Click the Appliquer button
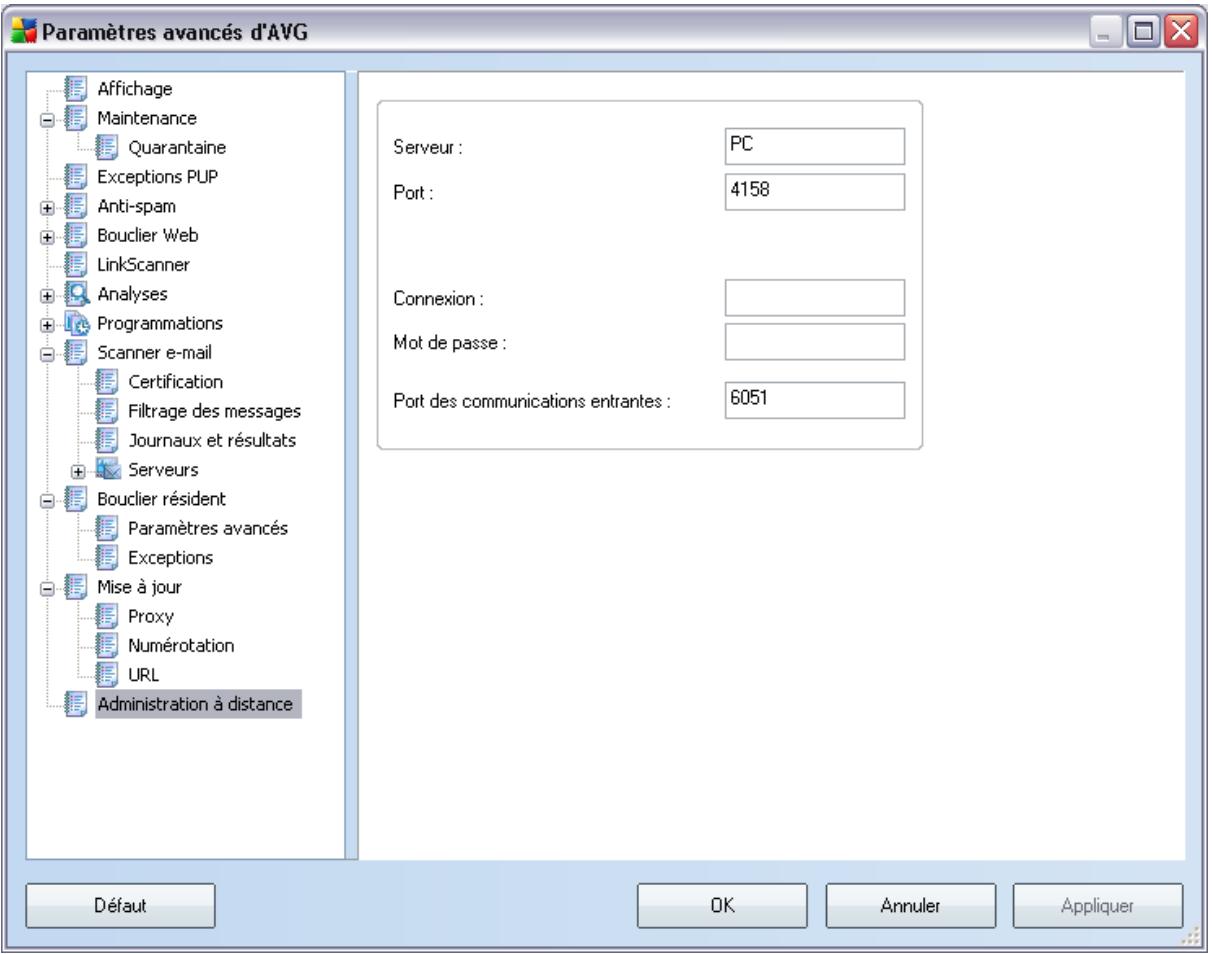The width and height of the screenshot is (1212, 954). click(1098, 906)
